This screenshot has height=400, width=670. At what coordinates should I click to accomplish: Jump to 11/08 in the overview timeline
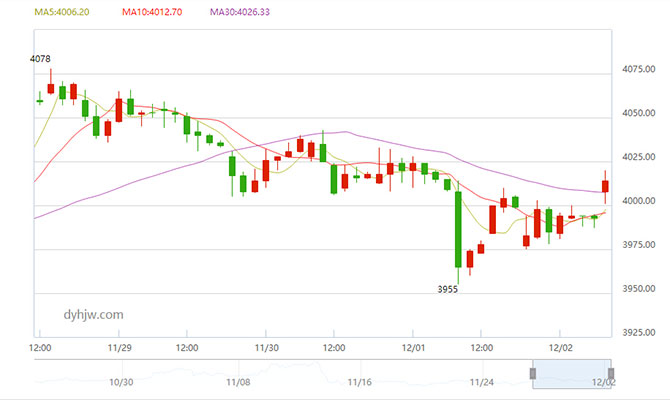[238, 382]
